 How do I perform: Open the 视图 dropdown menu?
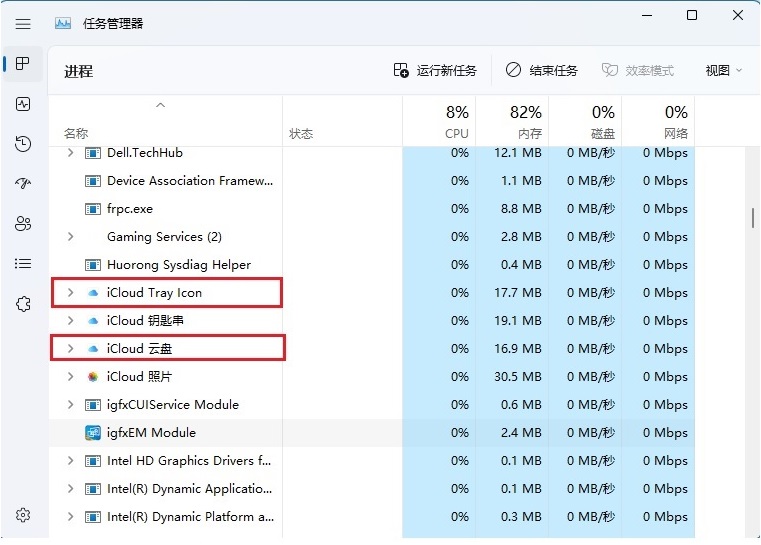[x=724, y=71]
